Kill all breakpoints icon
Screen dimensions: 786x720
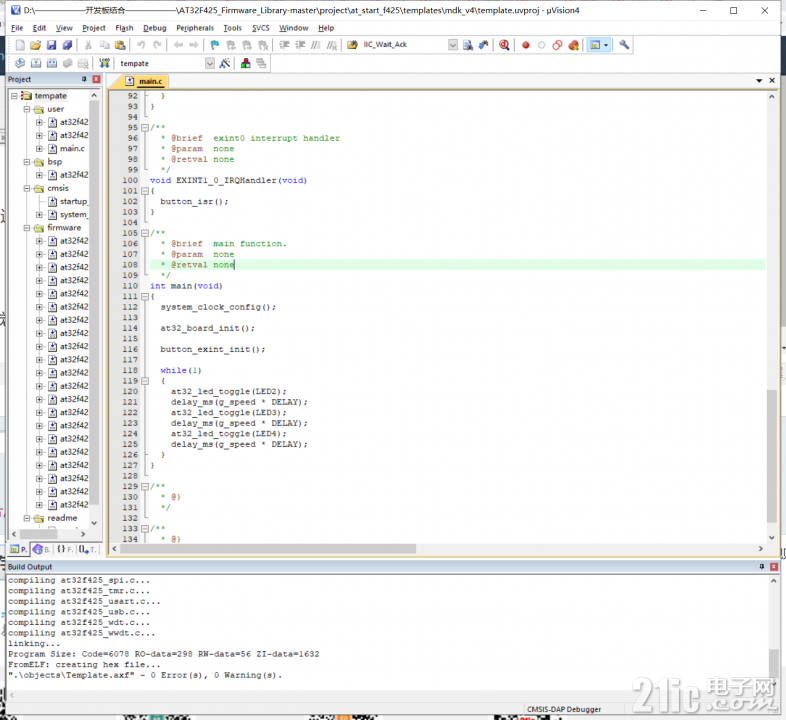click(x=573, y=45)
